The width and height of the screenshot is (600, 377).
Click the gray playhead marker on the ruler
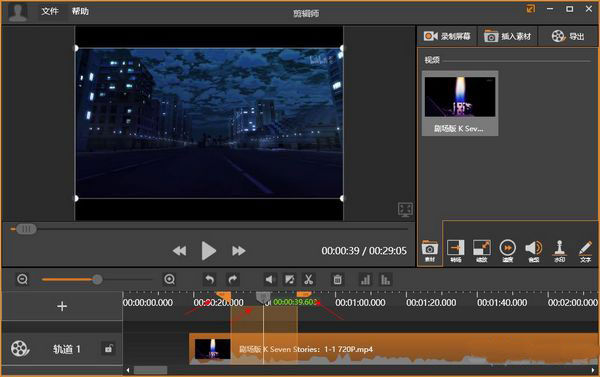click(x=263, y=297)
